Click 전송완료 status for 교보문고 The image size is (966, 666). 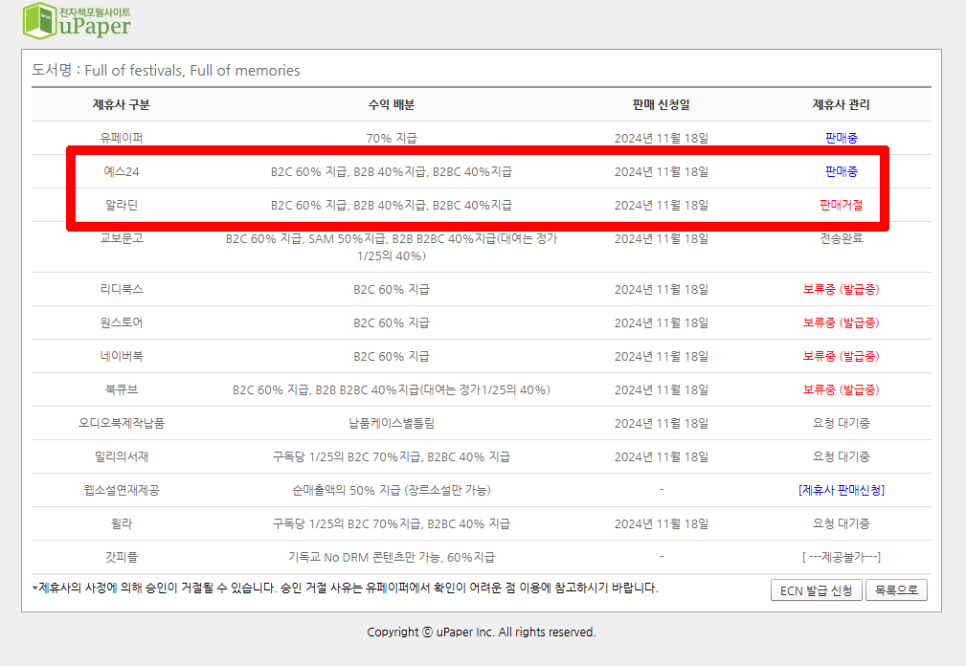(x=841, y=238)
